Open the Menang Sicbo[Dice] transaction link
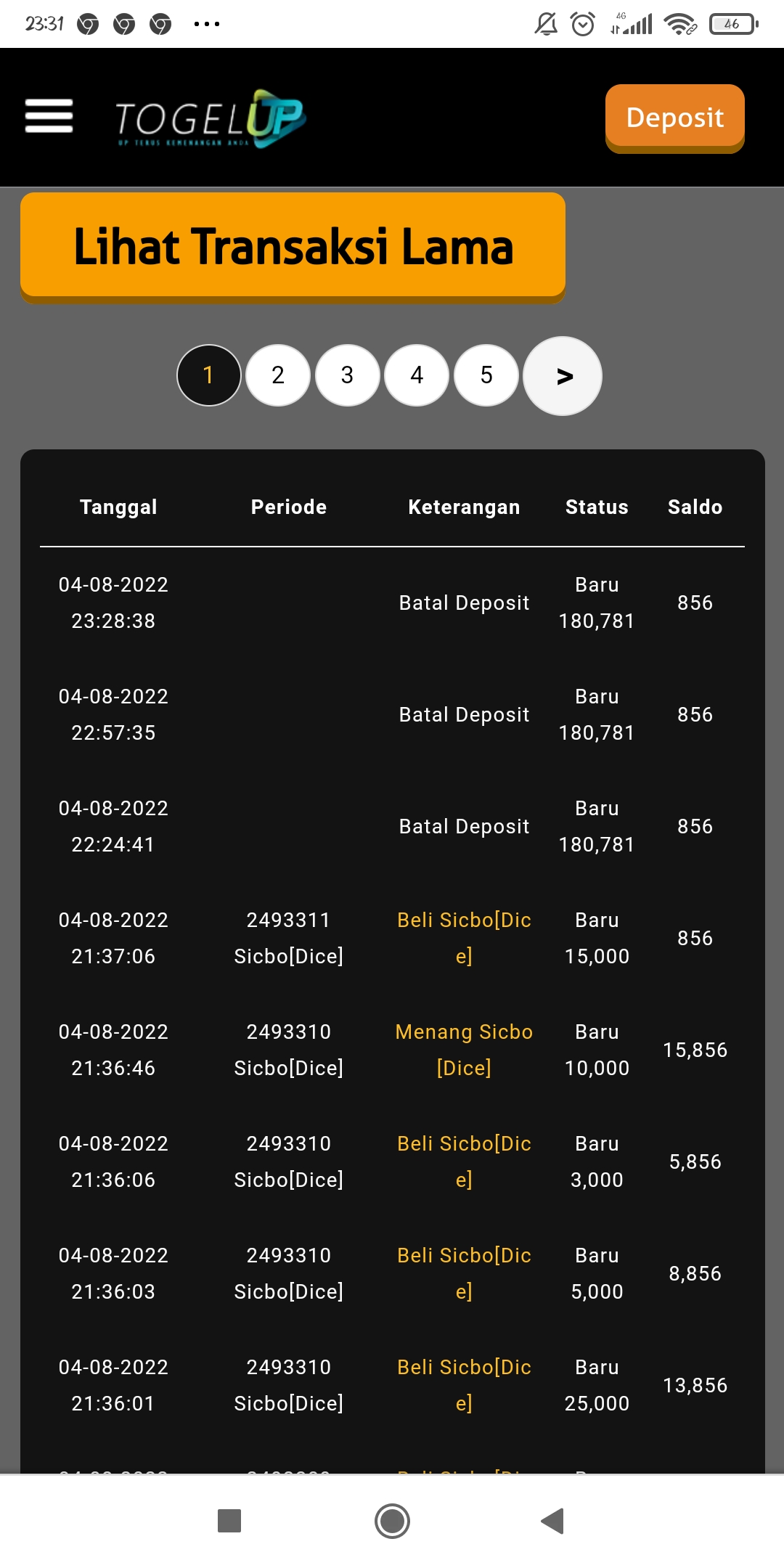The width and height of the screenshot is (784, 1568). tap(464, 1050)
